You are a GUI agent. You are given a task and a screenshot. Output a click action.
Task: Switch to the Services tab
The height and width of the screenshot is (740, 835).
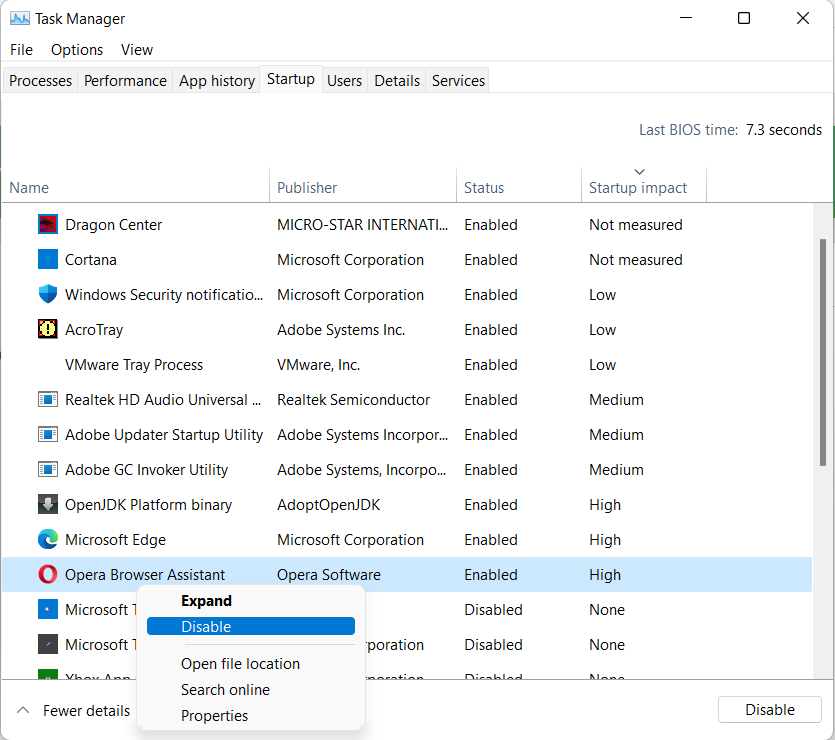tap(458, 80)
